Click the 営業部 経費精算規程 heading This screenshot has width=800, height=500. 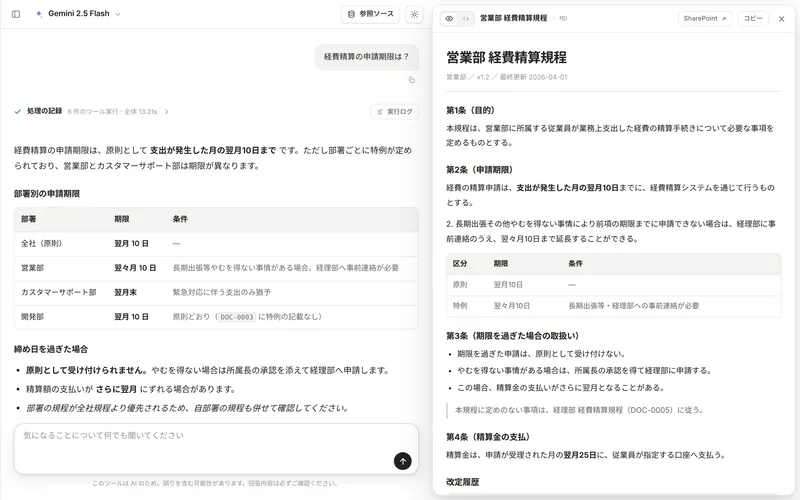pos(506,57)
